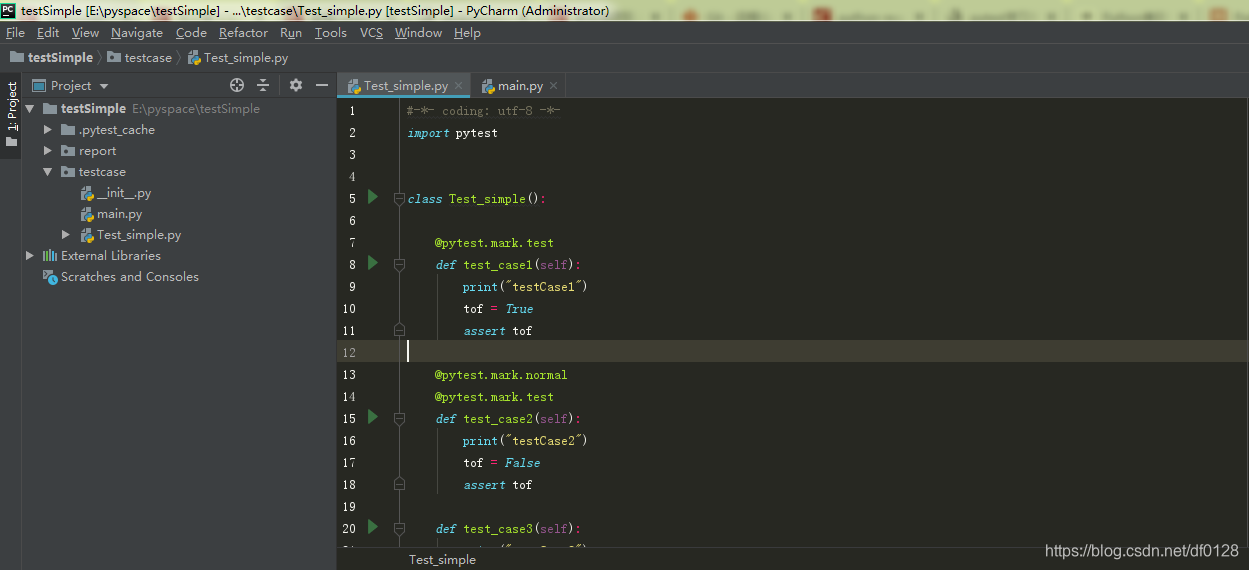The width and height of the screenshot is (1249, 570).
Task: Select Test_simple.py in project tree
Action: tap(139, 235)
